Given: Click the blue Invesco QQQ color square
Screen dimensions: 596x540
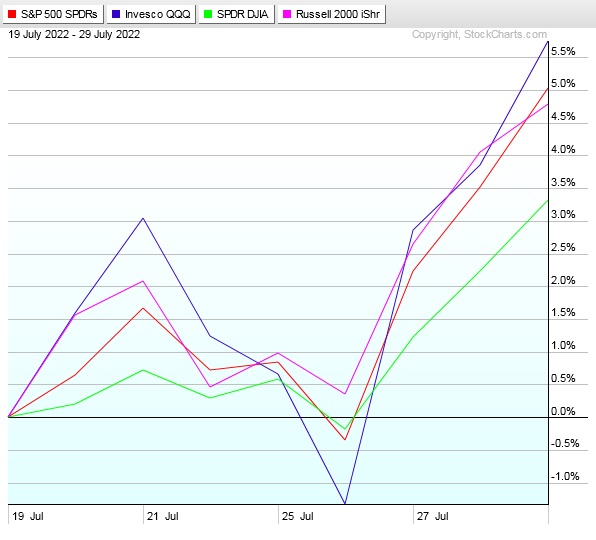Looking at the screenshot, I should click(116, 14).
